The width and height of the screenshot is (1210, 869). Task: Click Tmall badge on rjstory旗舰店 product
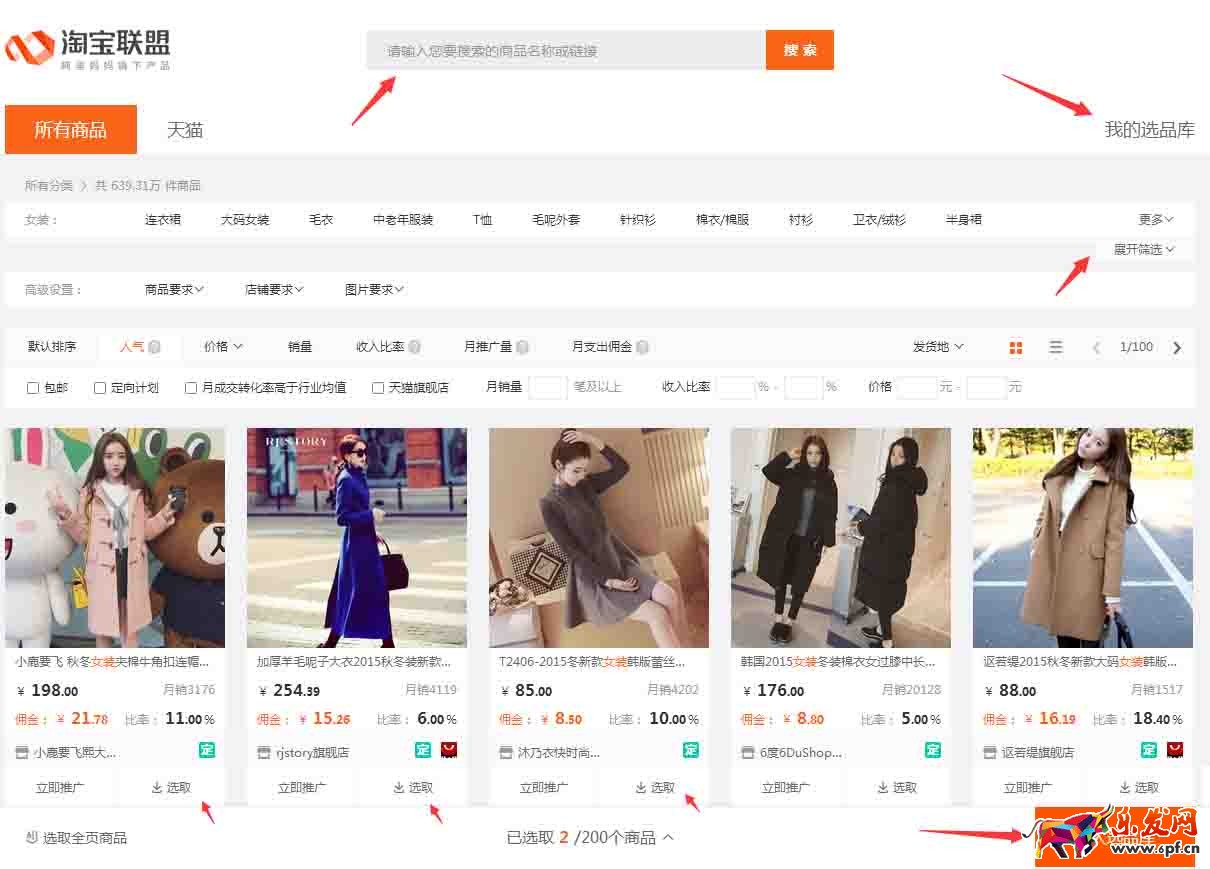[449, 750]
